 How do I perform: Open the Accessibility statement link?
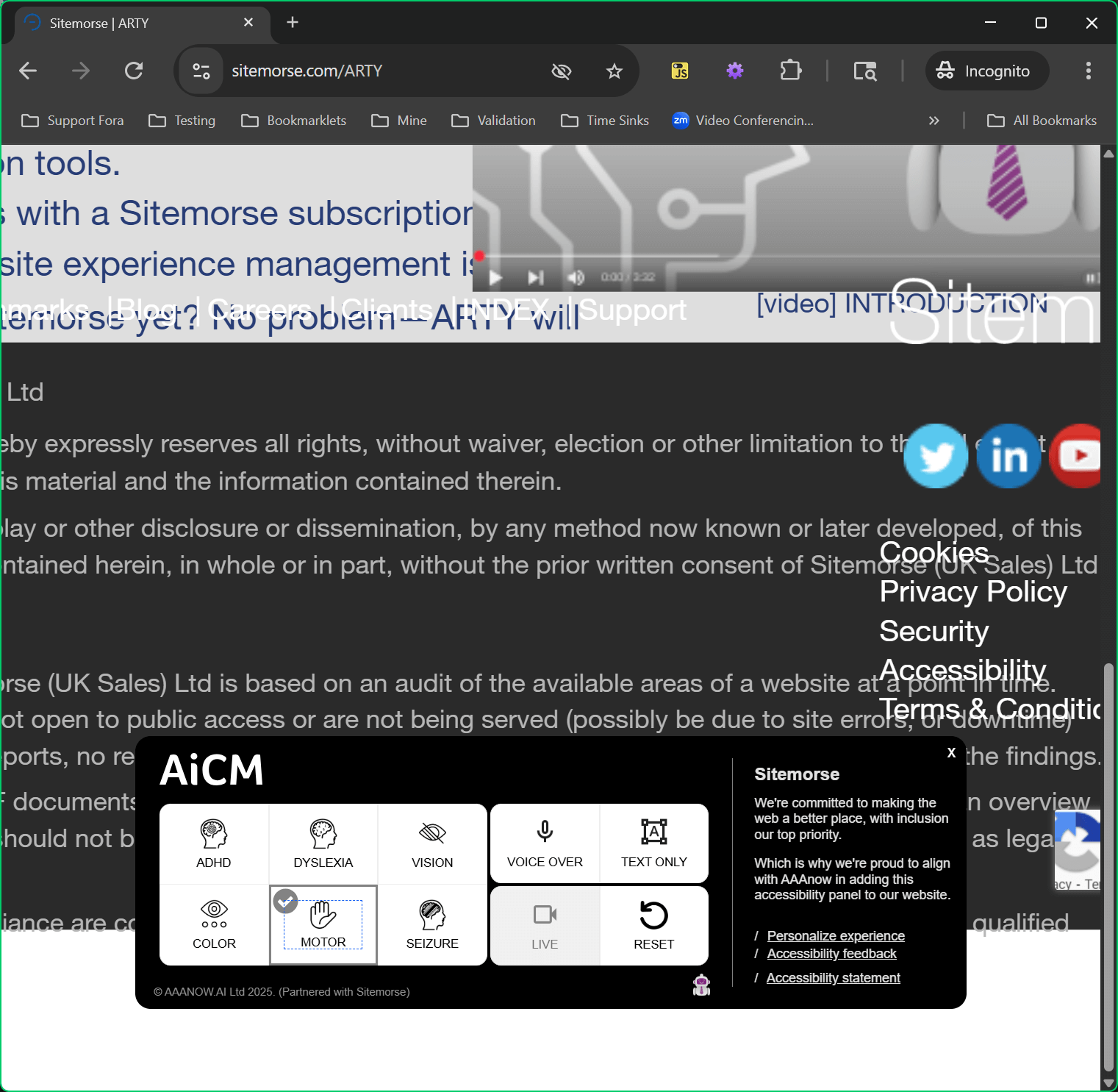coord(833,977)
